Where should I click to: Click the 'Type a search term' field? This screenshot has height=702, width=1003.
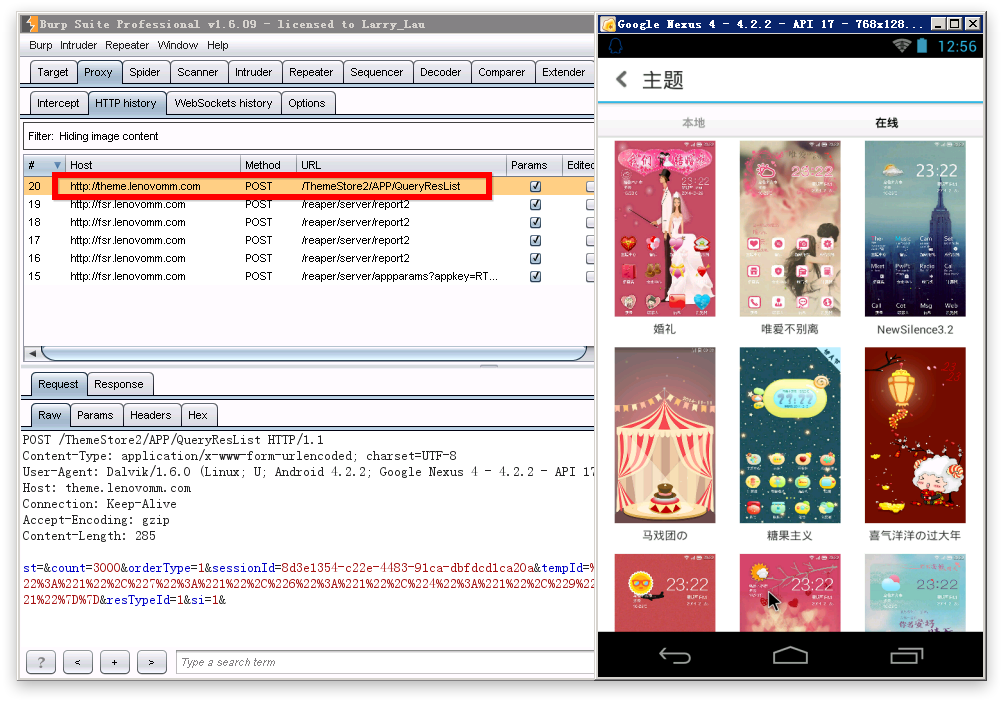(386, 662)
